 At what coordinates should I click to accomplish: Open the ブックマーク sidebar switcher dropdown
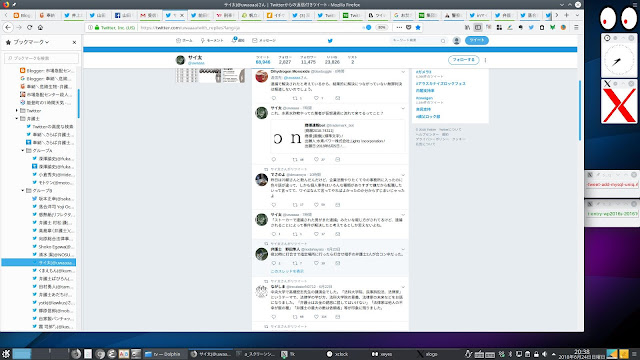(27, 42)
